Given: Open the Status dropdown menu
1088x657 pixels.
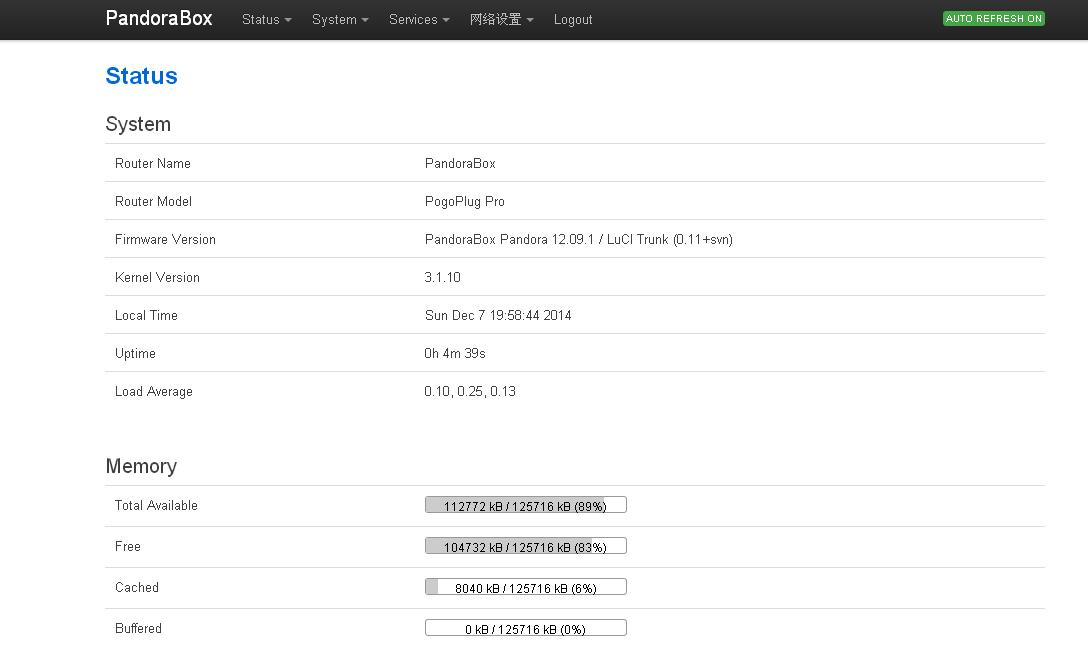Looking at the screenshot, I should click(266, 19).
